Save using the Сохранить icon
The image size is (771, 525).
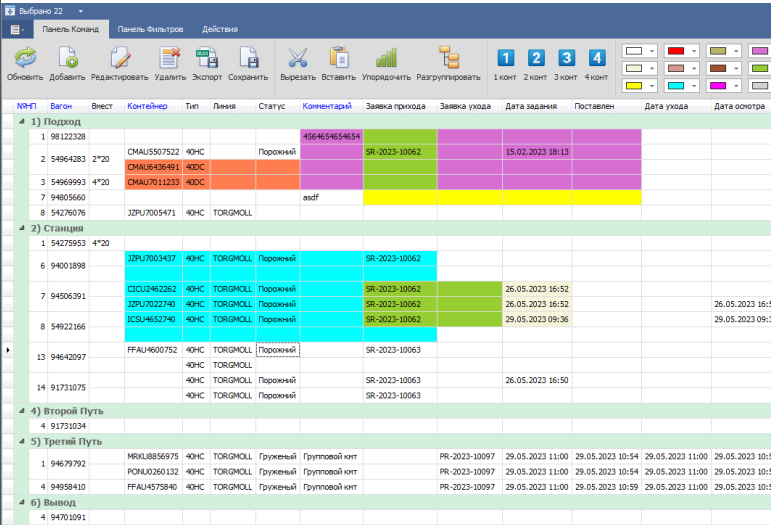(247, 59)
